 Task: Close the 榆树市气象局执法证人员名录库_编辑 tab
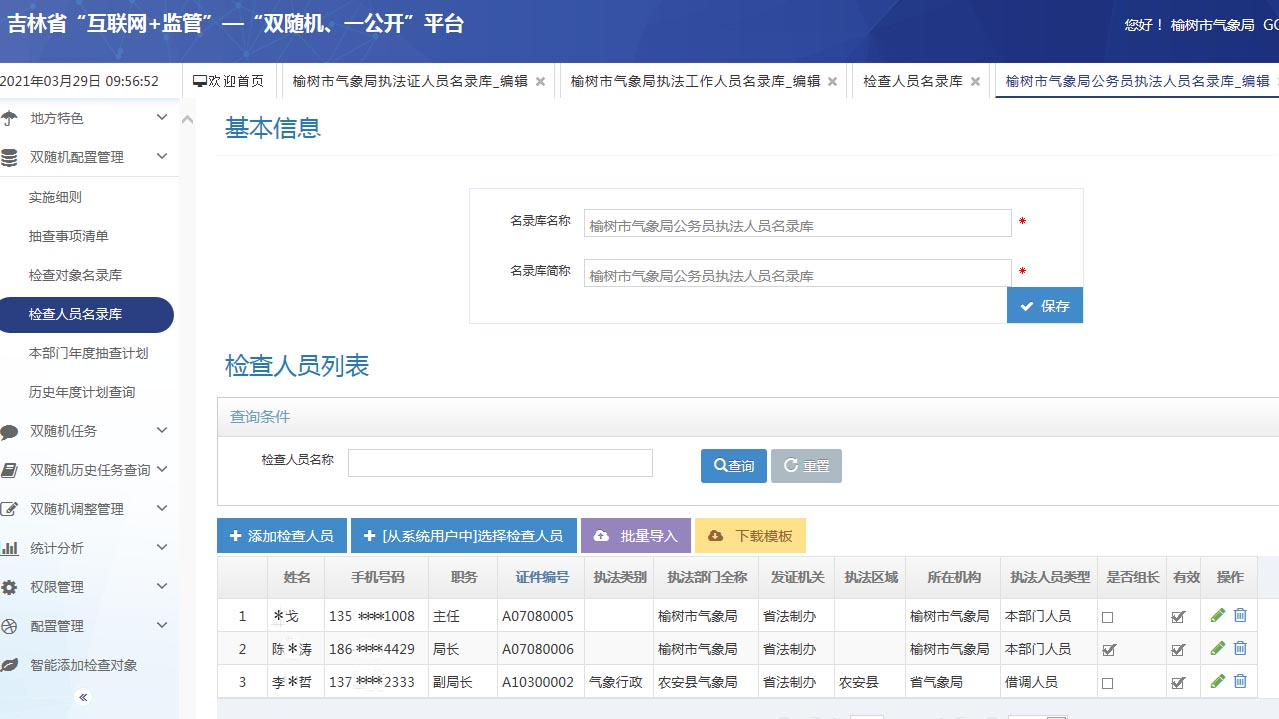coord(541,82)
